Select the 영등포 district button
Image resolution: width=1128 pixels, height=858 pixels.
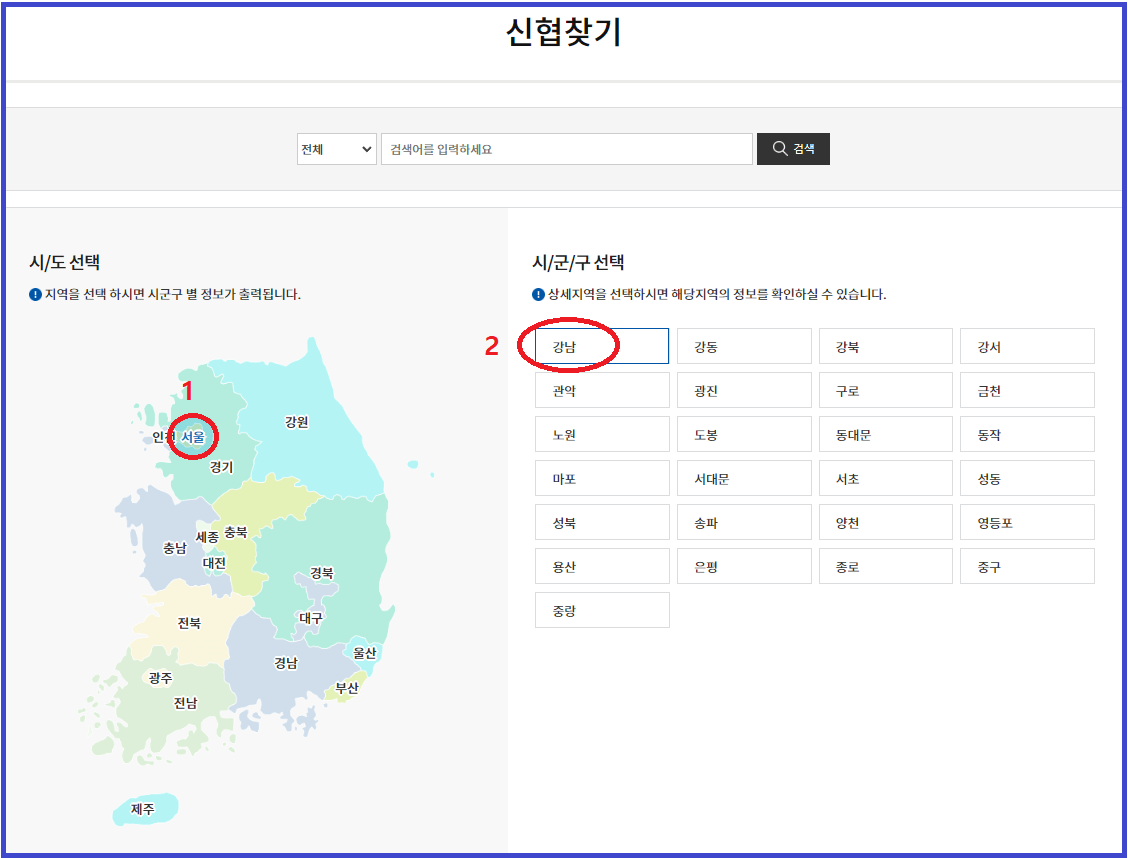1027,521
